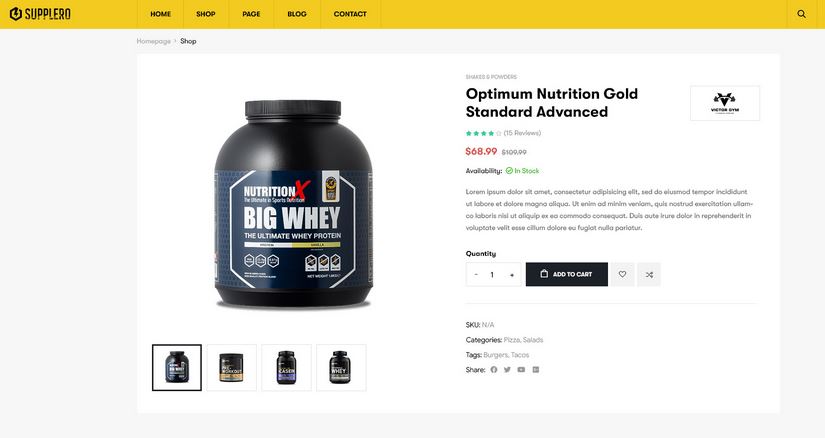
Task: Click the Homepage breadcrumb link
Action: click(154, 41)
